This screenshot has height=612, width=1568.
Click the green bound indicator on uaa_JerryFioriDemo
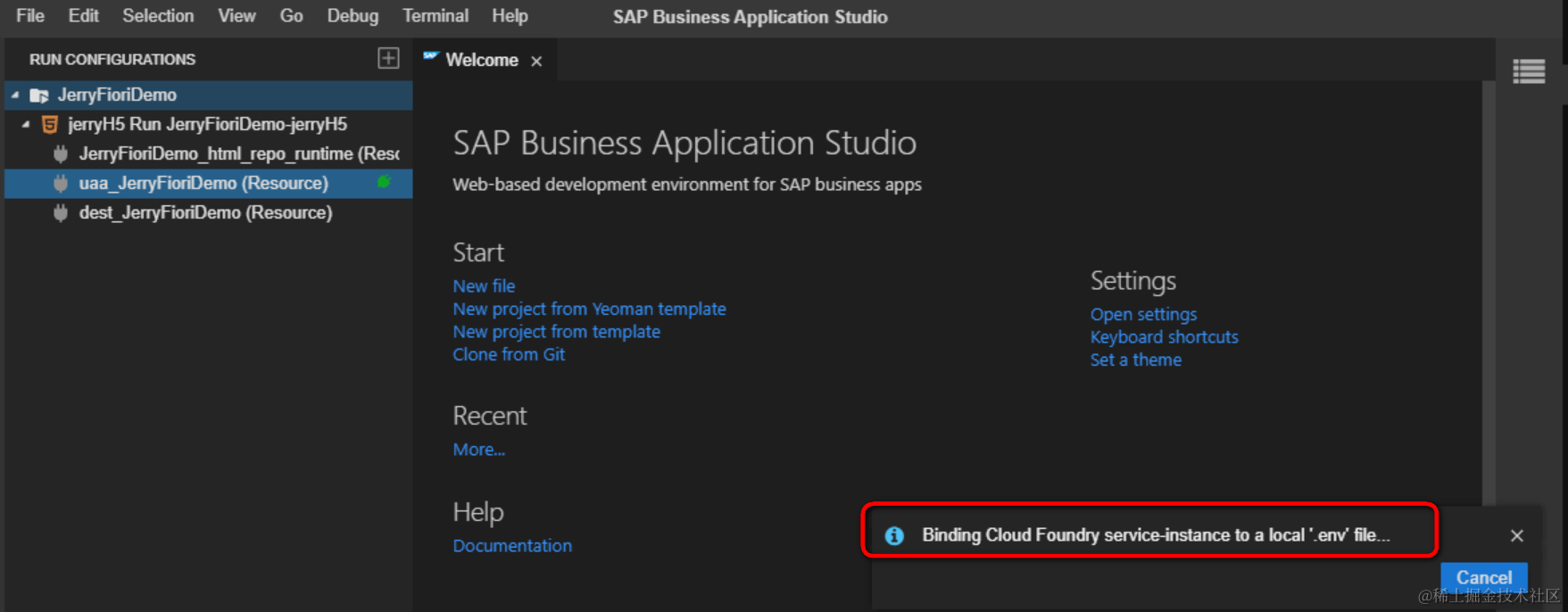pyautogui.click(x=384, y=182)
